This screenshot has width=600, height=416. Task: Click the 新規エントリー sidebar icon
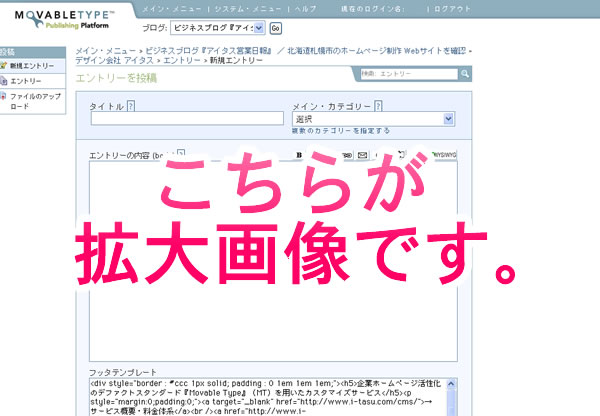4,65
